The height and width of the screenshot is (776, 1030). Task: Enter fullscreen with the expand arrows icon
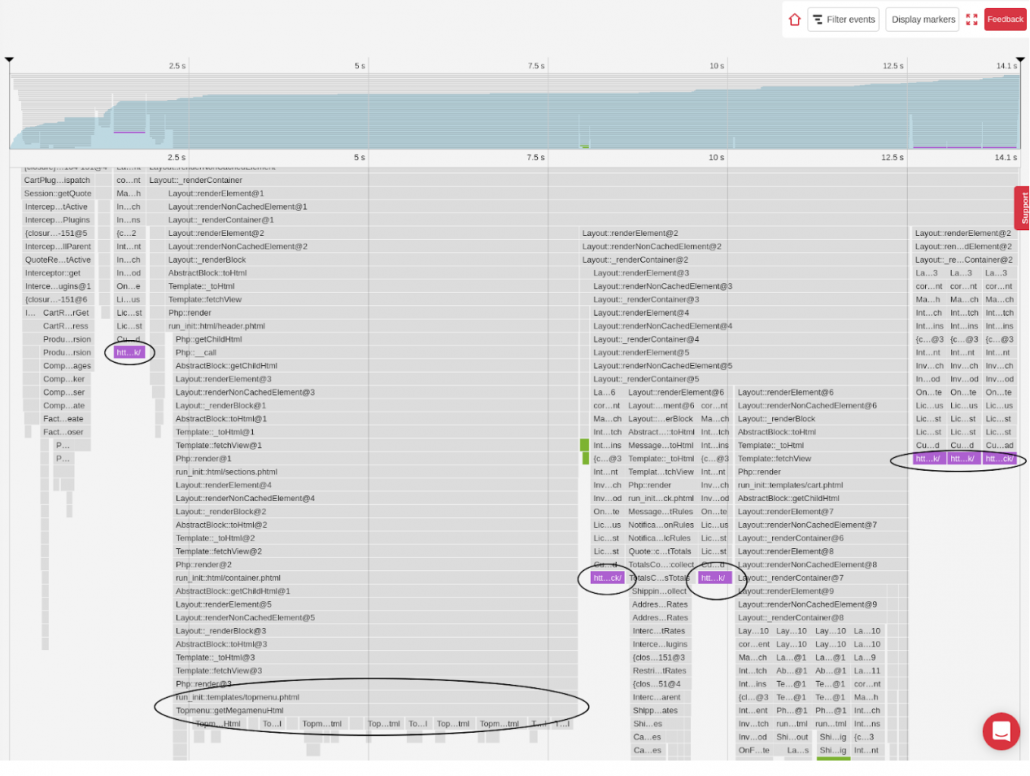point(972,19)
